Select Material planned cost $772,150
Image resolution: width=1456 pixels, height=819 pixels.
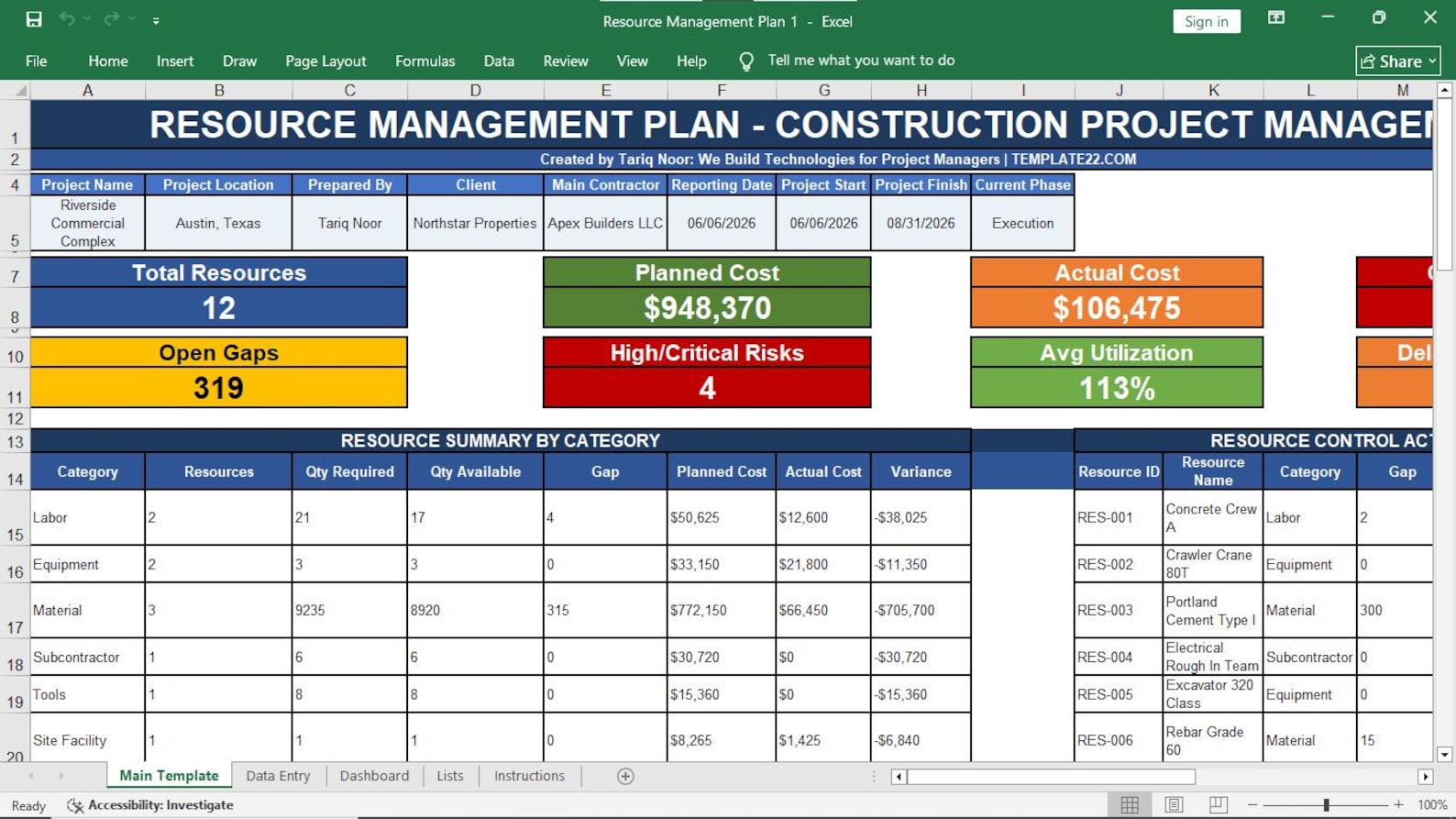[x=722, y=610]
